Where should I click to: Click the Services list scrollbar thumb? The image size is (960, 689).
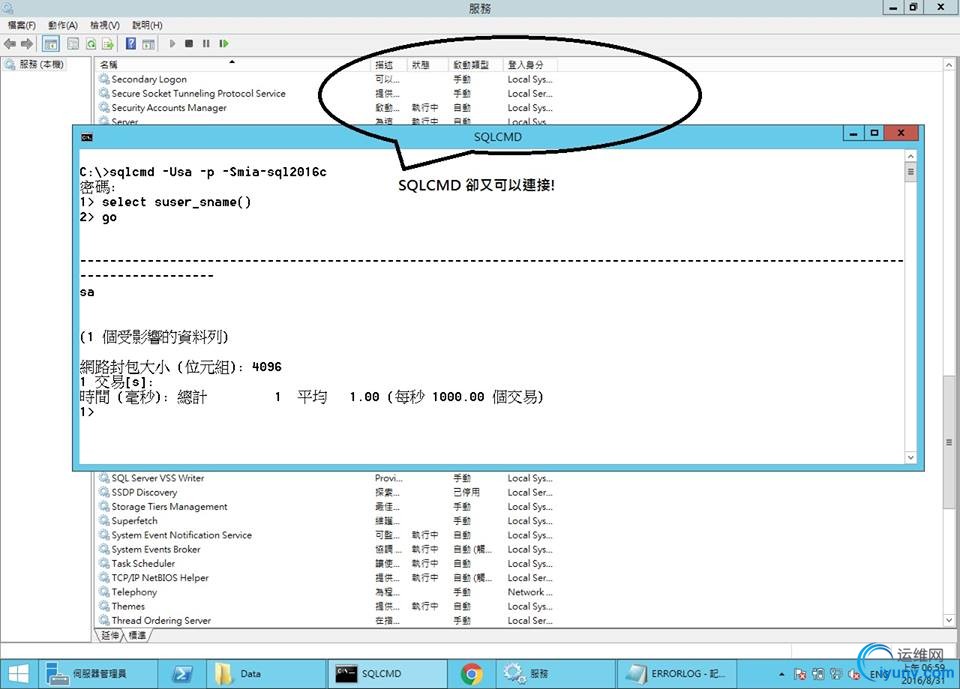point(948,442)
